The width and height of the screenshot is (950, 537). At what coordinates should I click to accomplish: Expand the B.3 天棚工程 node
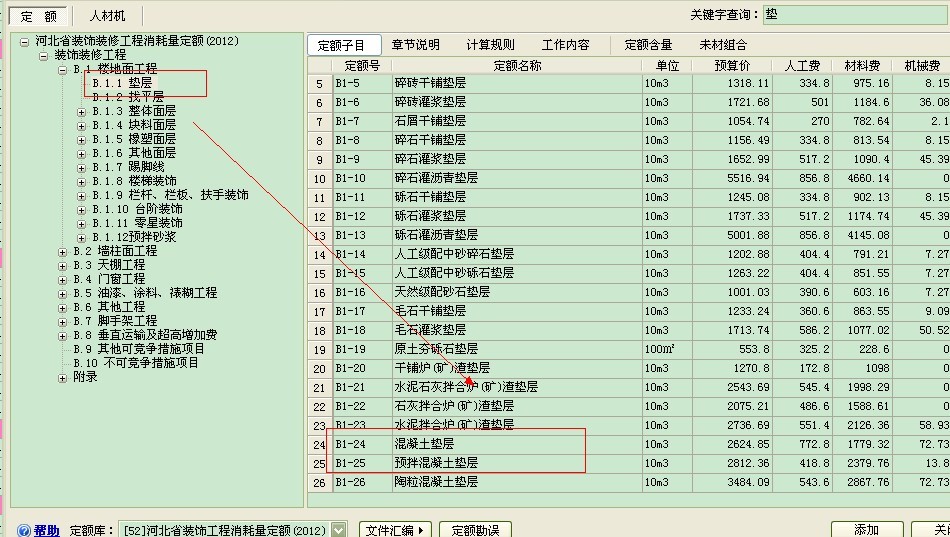click(x=62, y=265)
